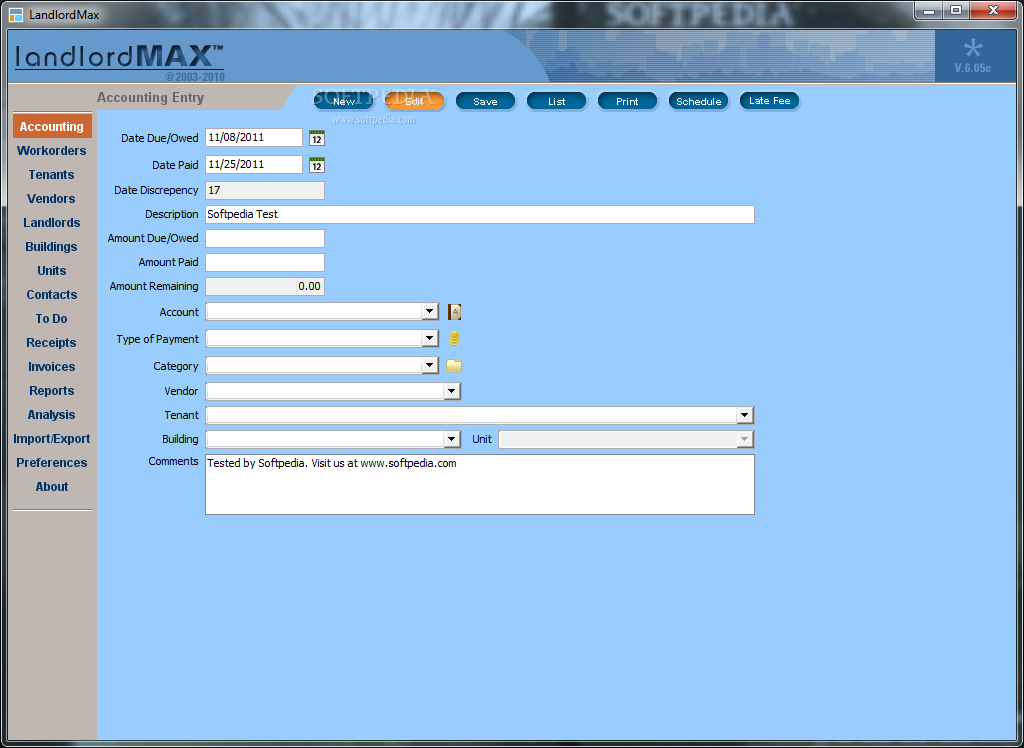Screen dimensions: 1024x748
Task: Click the Print button
Action: click(x=628, y=101)
